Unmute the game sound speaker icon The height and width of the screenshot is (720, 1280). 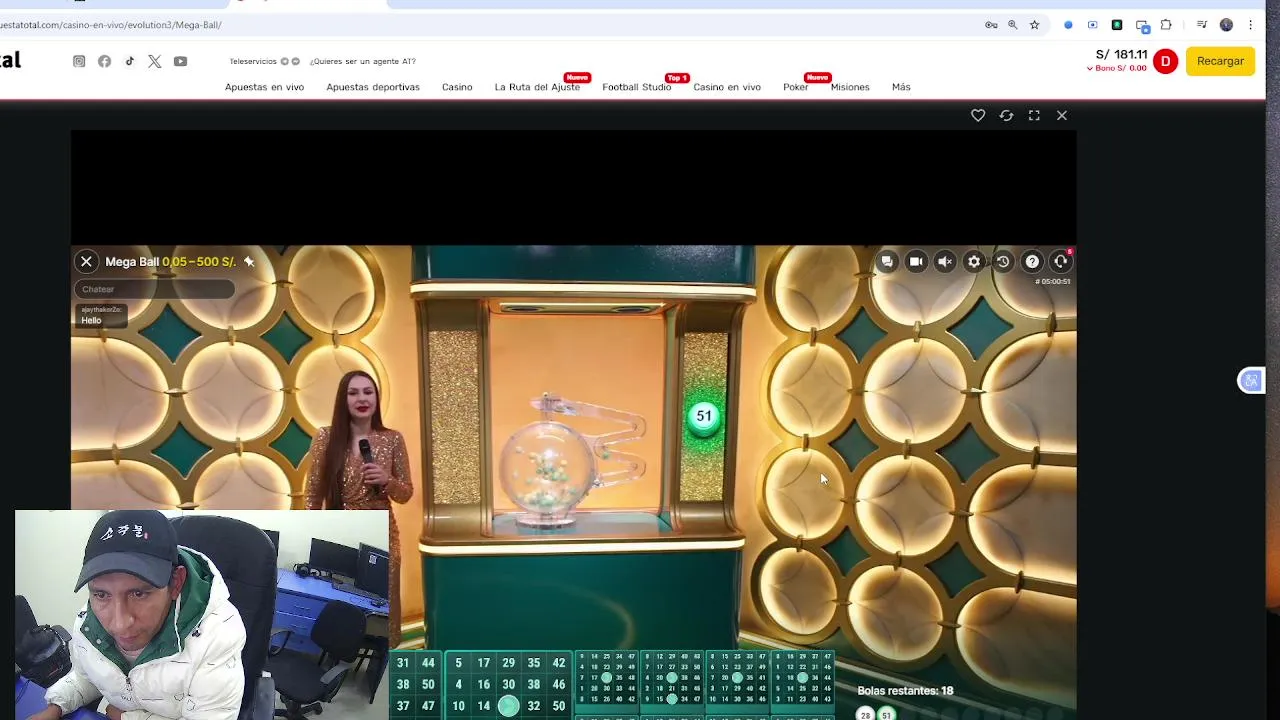point(945,262)
